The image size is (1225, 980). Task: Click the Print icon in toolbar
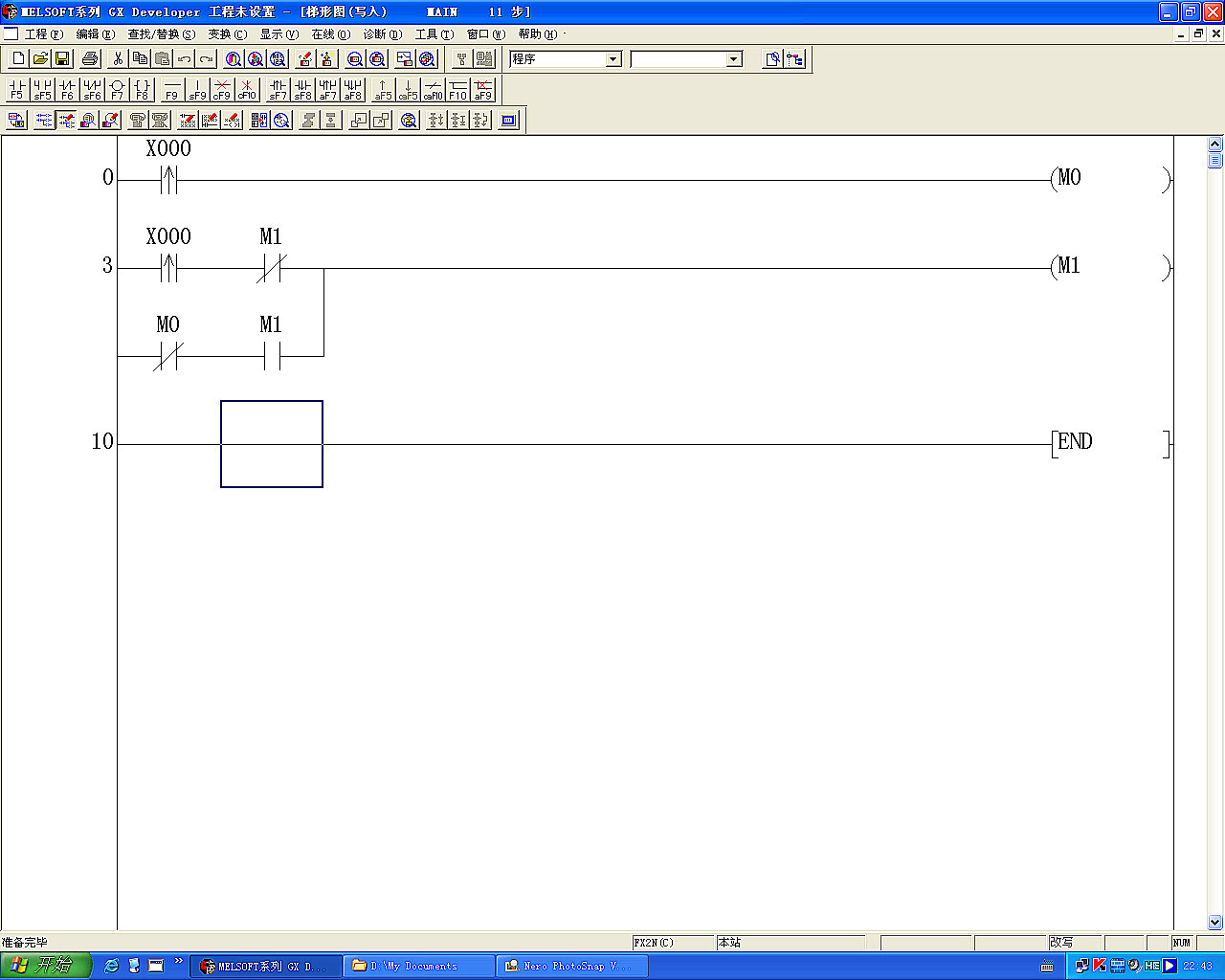pyautogui.click(x=90, y=59)
